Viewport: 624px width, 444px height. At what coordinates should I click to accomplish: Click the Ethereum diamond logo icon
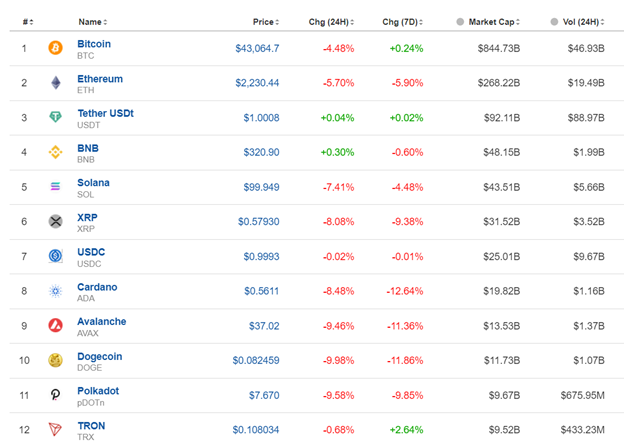pyautogui.click(x=56, y=83)
